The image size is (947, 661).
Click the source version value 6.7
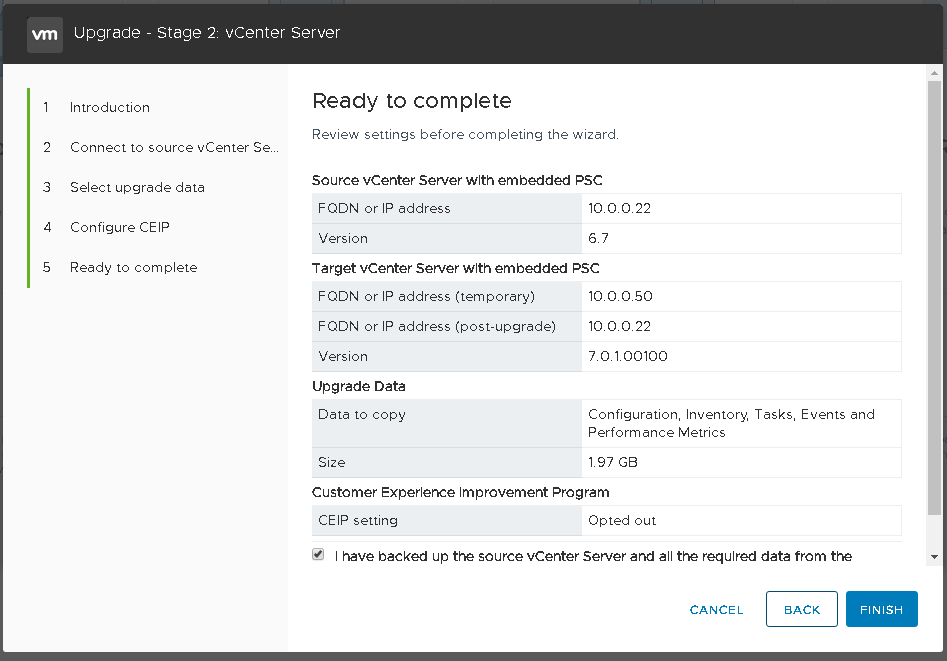(598, 238)
